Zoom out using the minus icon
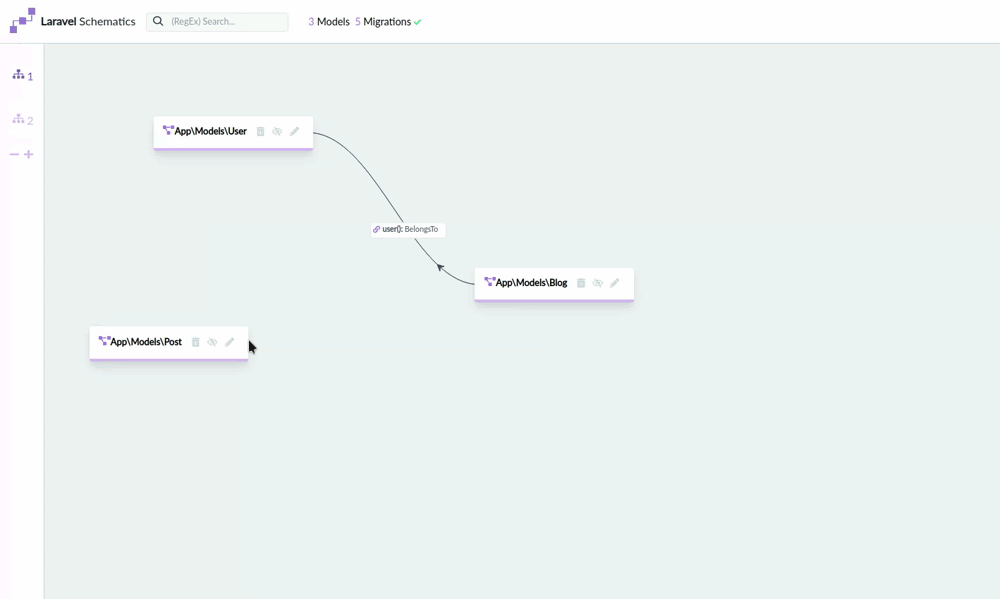The image size is (1000, 599). (15, 154)
